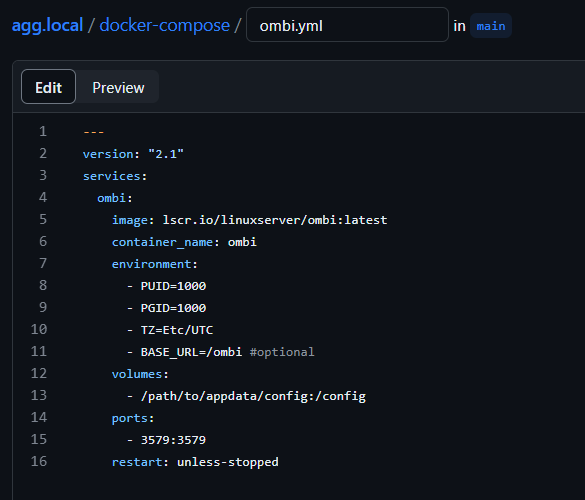Click line number 16 in gutter
The image size is (585, 500).
39,461
